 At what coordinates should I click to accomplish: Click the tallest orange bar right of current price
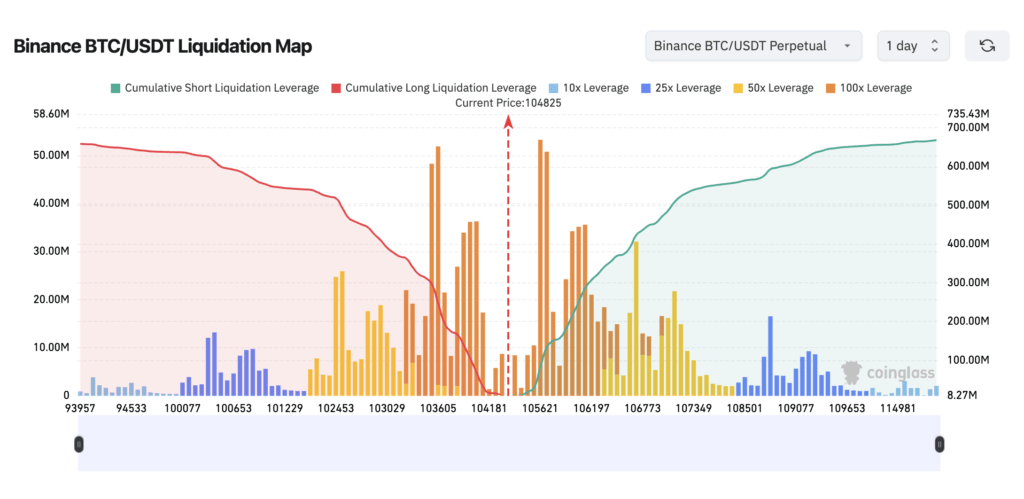pos(540,267)
